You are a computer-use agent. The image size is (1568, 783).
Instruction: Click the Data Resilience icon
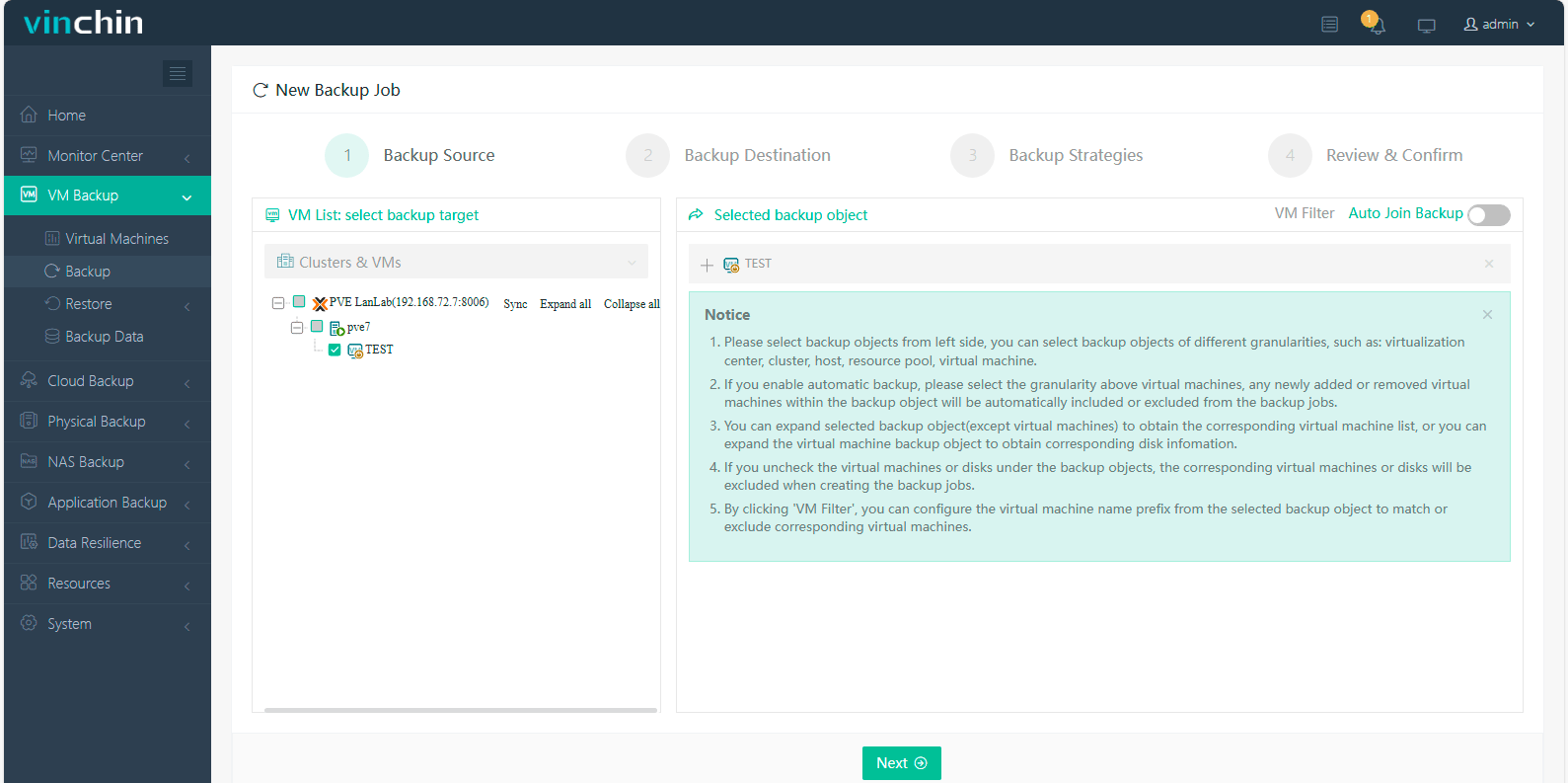click(x=29, y=542)
